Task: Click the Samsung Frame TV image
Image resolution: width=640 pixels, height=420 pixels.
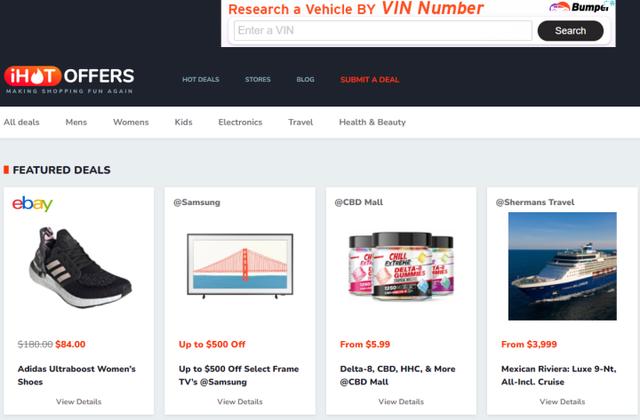Action: 240,265
